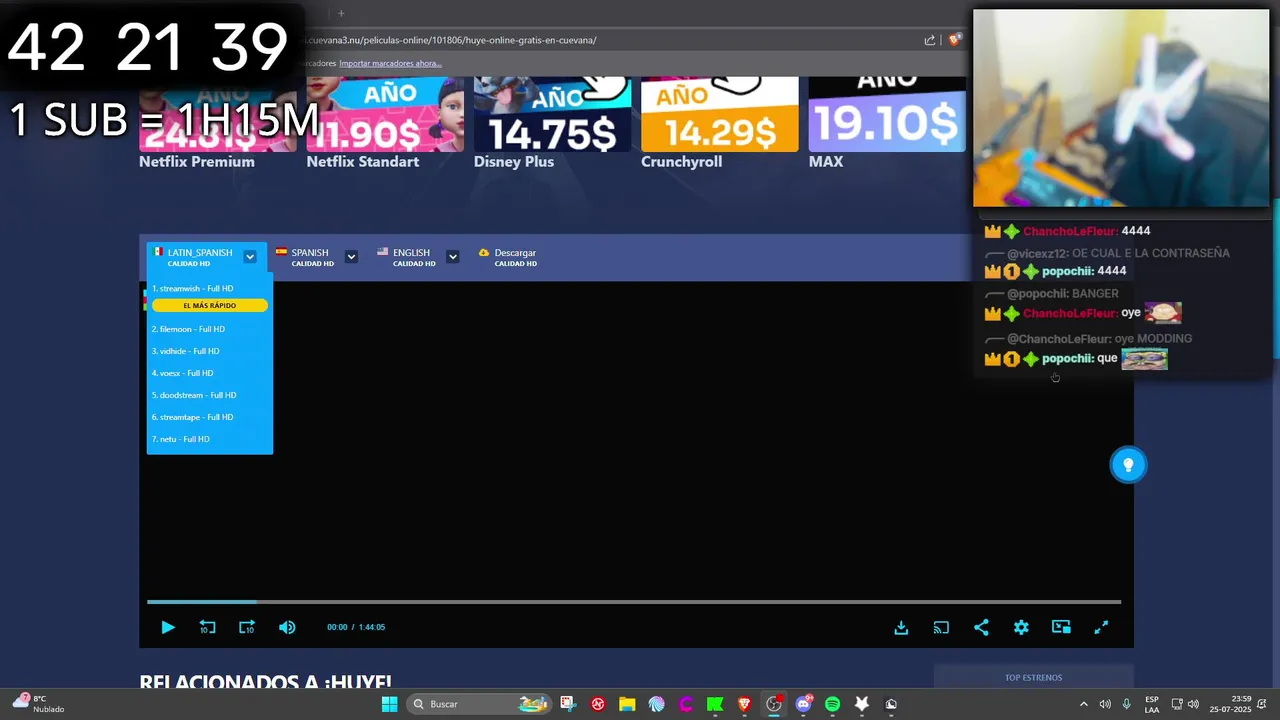Rewind 10 seconds in the player
The image size is (1280, 720).
click(207, 627)
